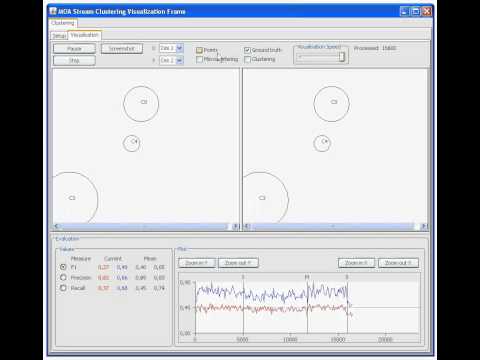This screenshot has height=360, width=480.
Task: Minimize the MOA Stream Clustering window
Action: [404, 12]
